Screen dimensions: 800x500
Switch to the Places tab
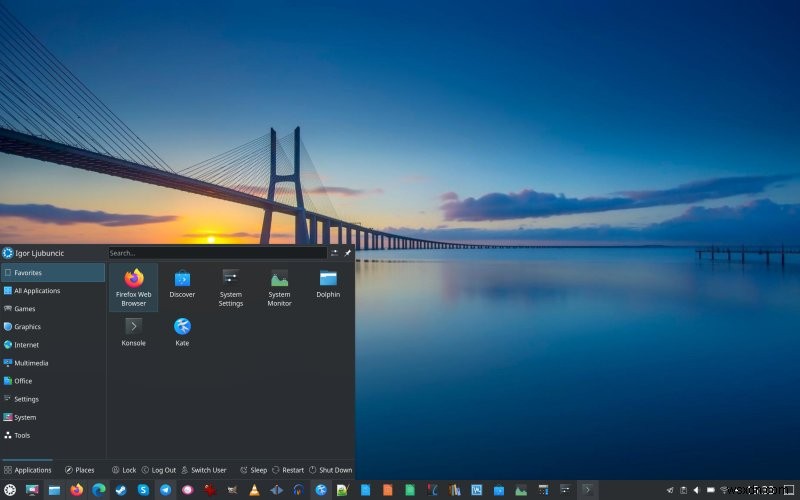(x=80, y=470)
